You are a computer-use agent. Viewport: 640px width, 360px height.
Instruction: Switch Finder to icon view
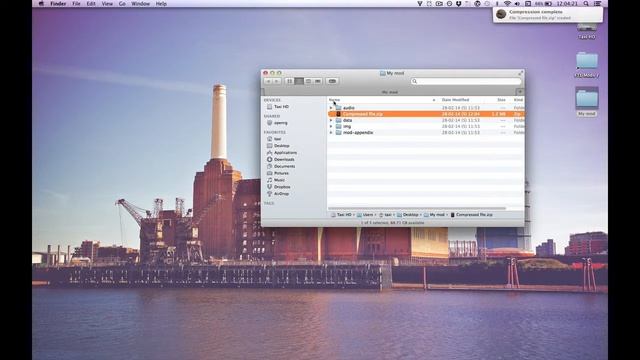point(290,81)
